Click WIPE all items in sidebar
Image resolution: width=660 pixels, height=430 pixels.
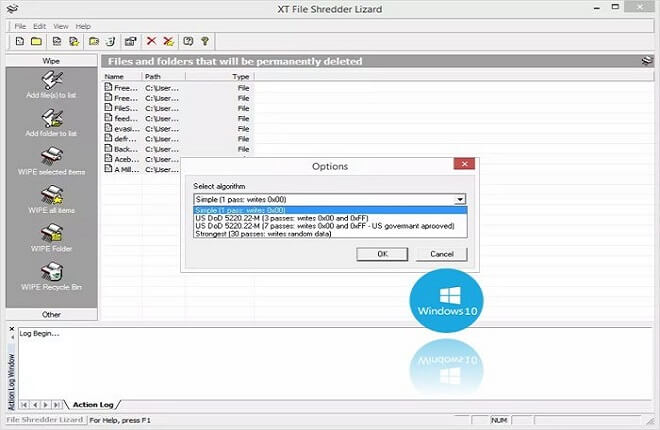tap(51, 199)
